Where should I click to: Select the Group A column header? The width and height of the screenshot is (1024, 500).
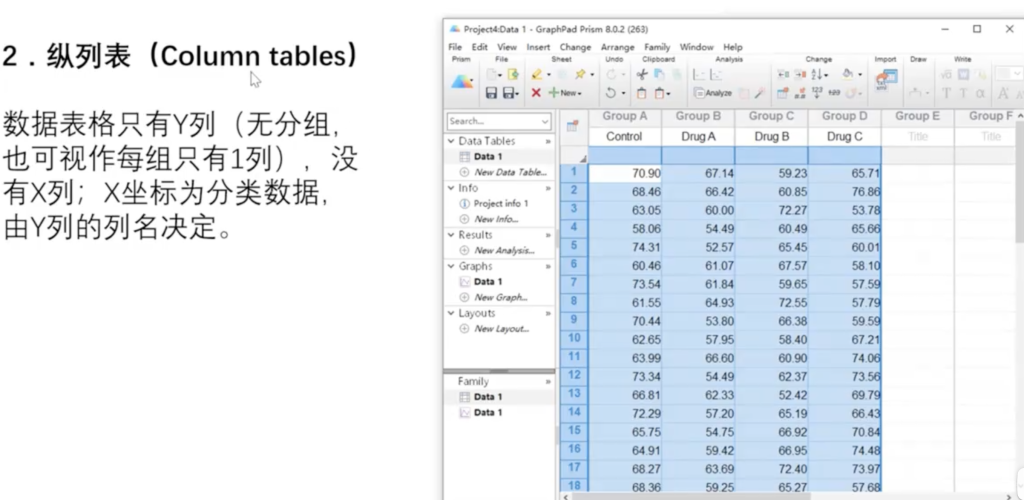(x=624, y=116)
